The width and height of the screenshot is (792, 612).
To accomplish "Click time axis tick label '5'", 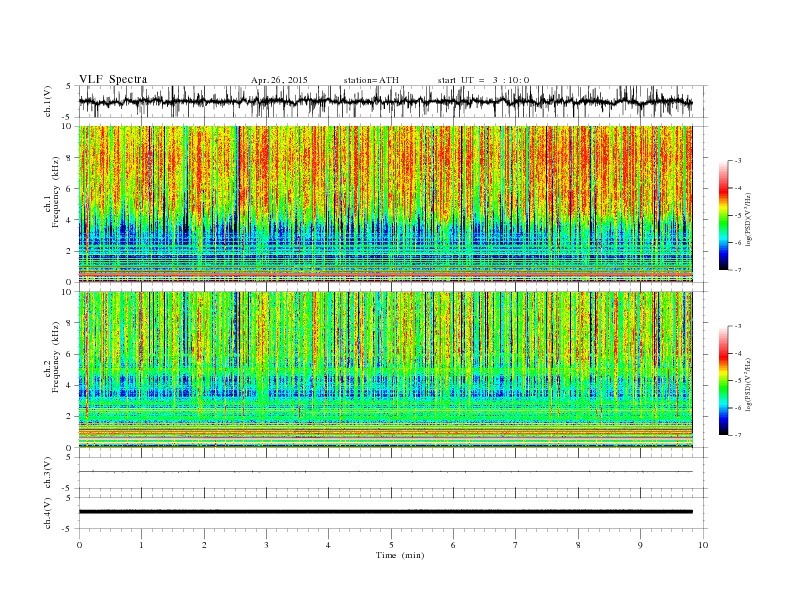I will tap(391, 545).
